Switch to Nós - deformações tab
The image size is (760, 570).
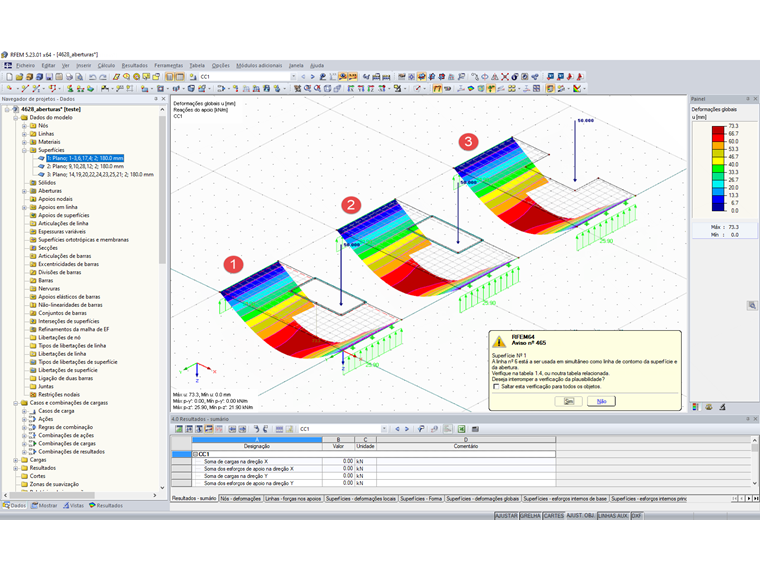tap(240, 498)
